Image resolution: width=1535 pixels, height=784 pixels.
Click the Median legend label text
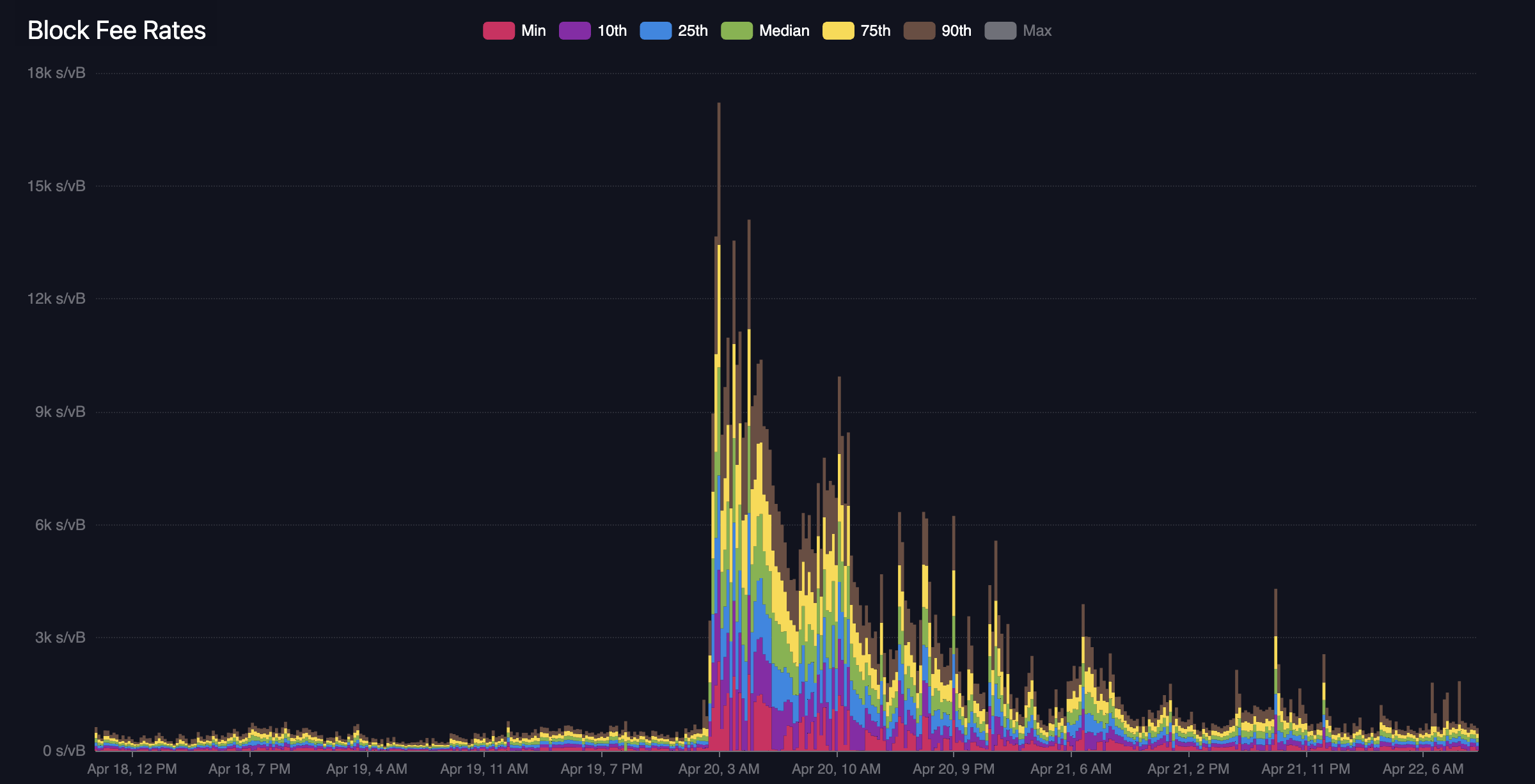[784, 31]
